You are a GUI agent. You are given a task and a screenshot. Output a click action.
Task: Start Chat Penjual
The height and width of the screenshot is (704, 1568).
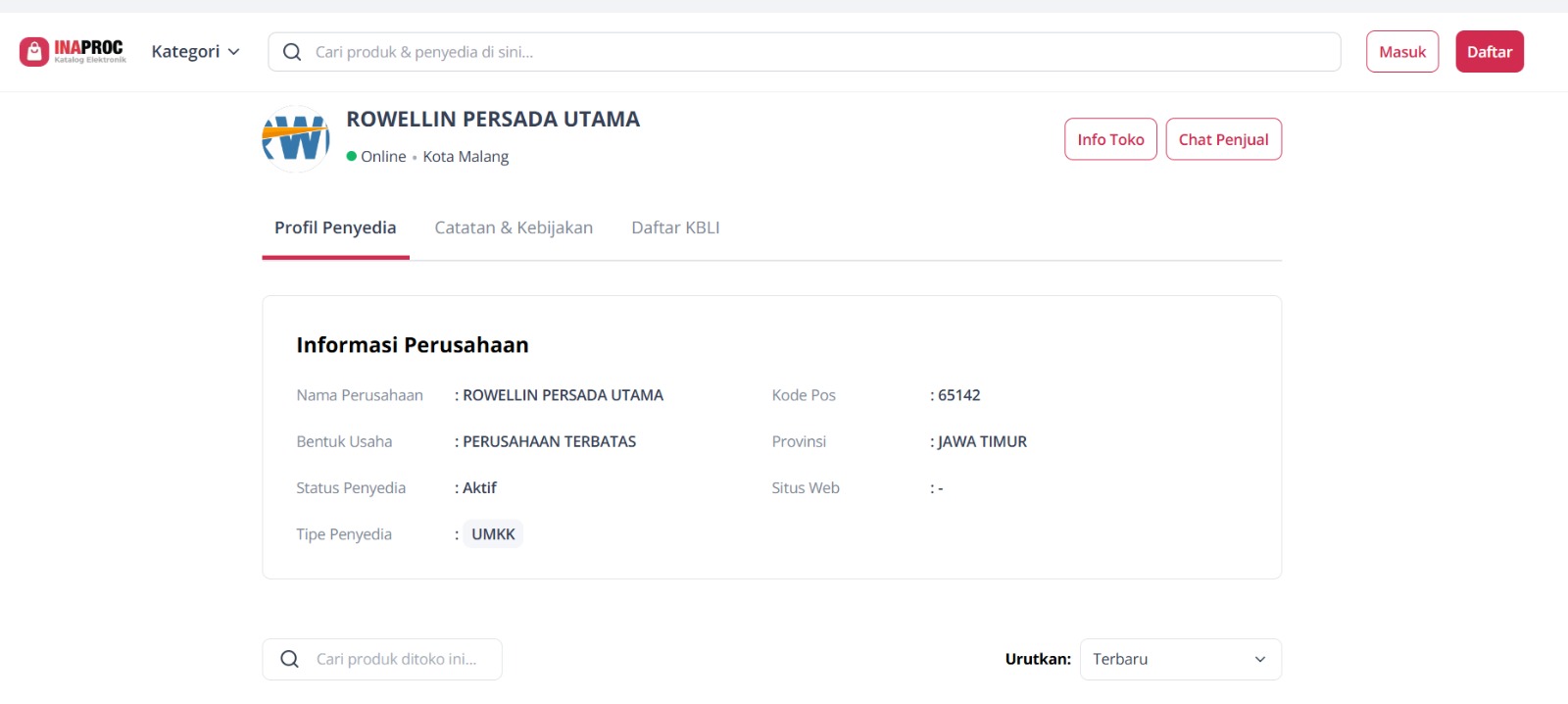click(x=1223, y=139)
